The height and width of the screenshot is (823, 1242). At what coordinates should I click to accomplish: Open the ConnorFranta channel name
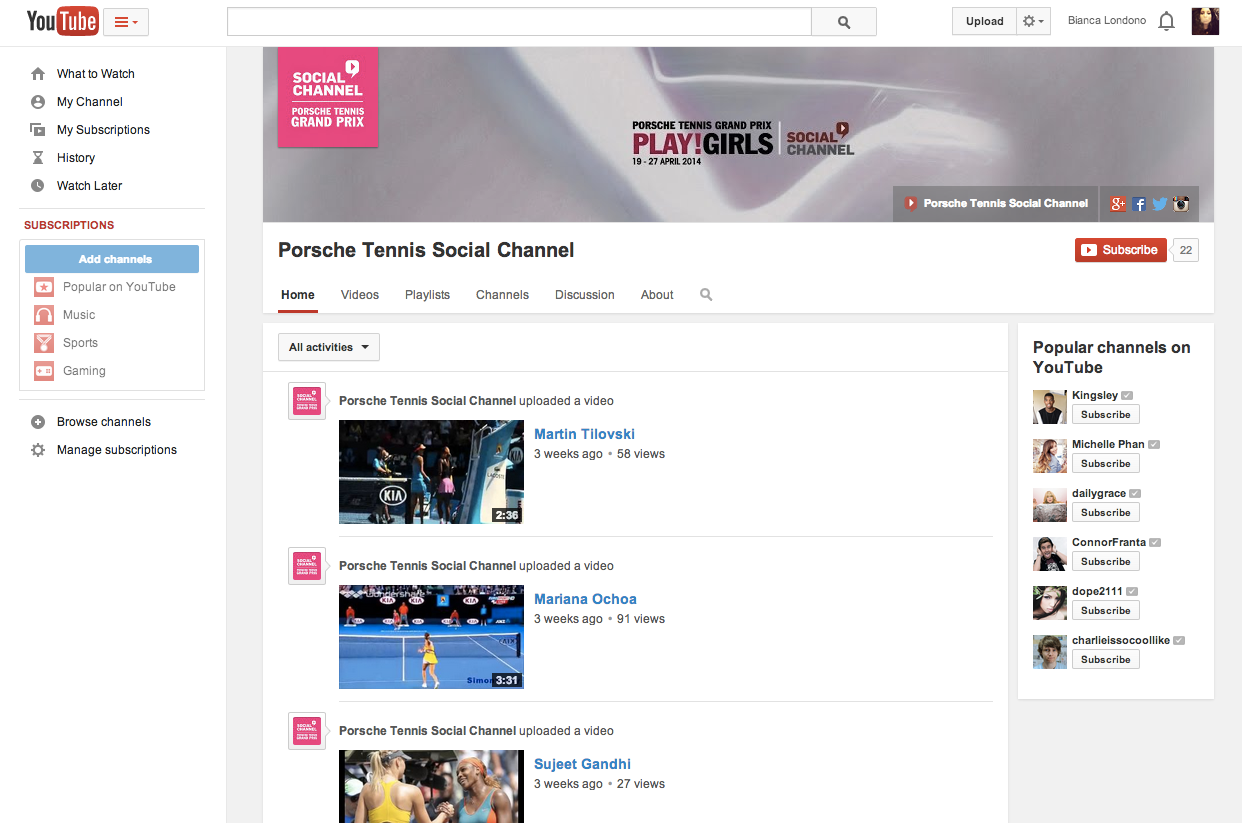(1109, 542)
